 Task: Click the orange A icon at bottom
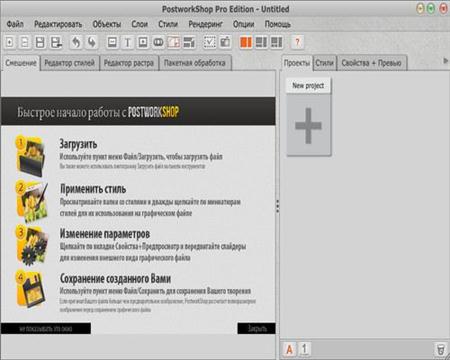pyautogui.click(x=289, y=349)
